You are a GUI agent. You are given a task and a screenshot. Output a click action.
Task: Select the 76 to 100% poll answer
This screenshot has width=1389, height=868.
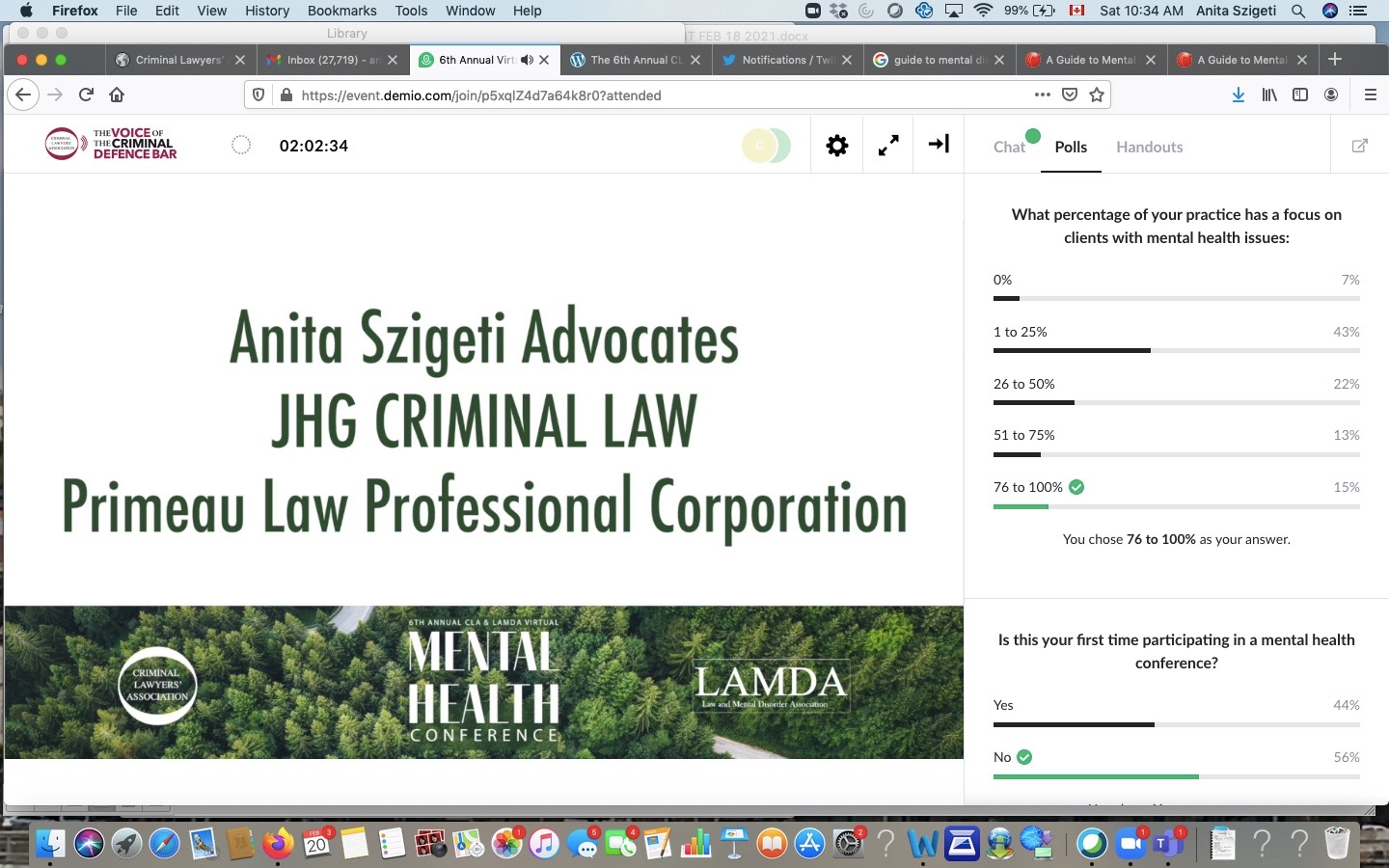(1028, 487)
